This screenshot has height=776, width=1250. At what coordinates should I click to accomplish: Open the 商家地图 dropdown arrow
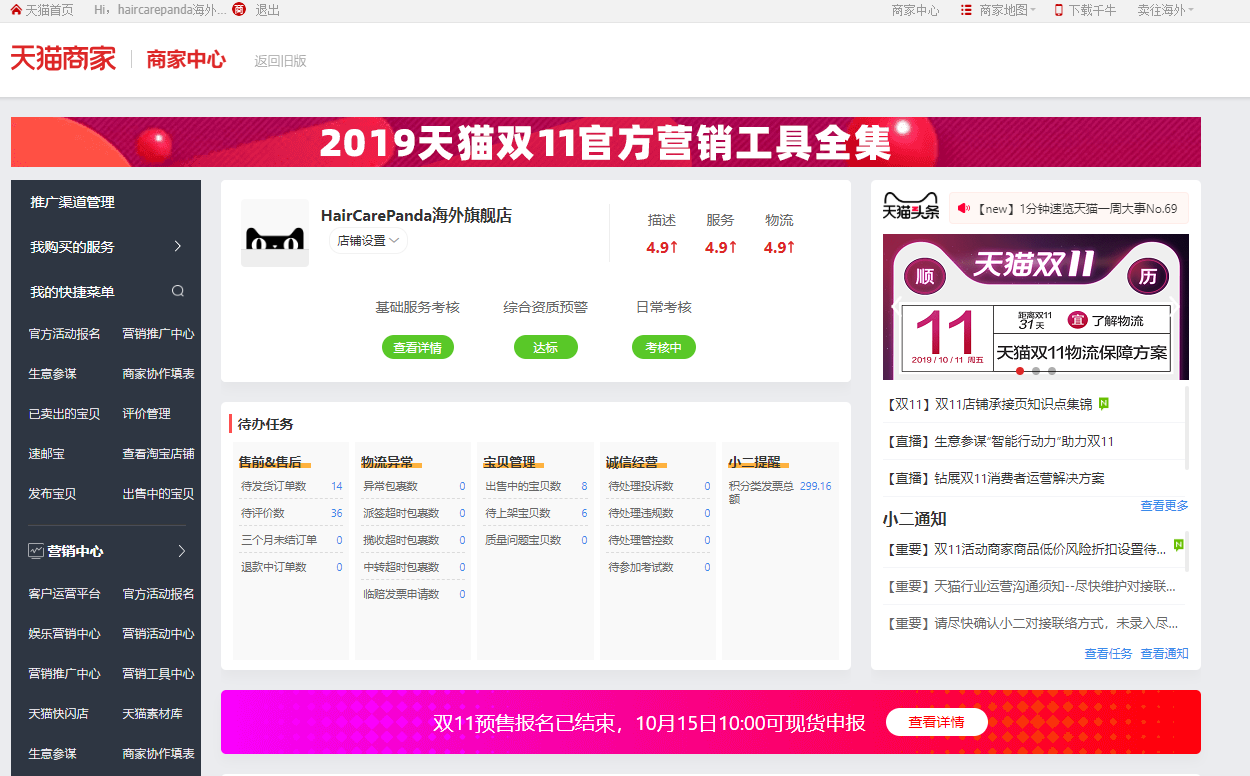[x=1033, y=10]
